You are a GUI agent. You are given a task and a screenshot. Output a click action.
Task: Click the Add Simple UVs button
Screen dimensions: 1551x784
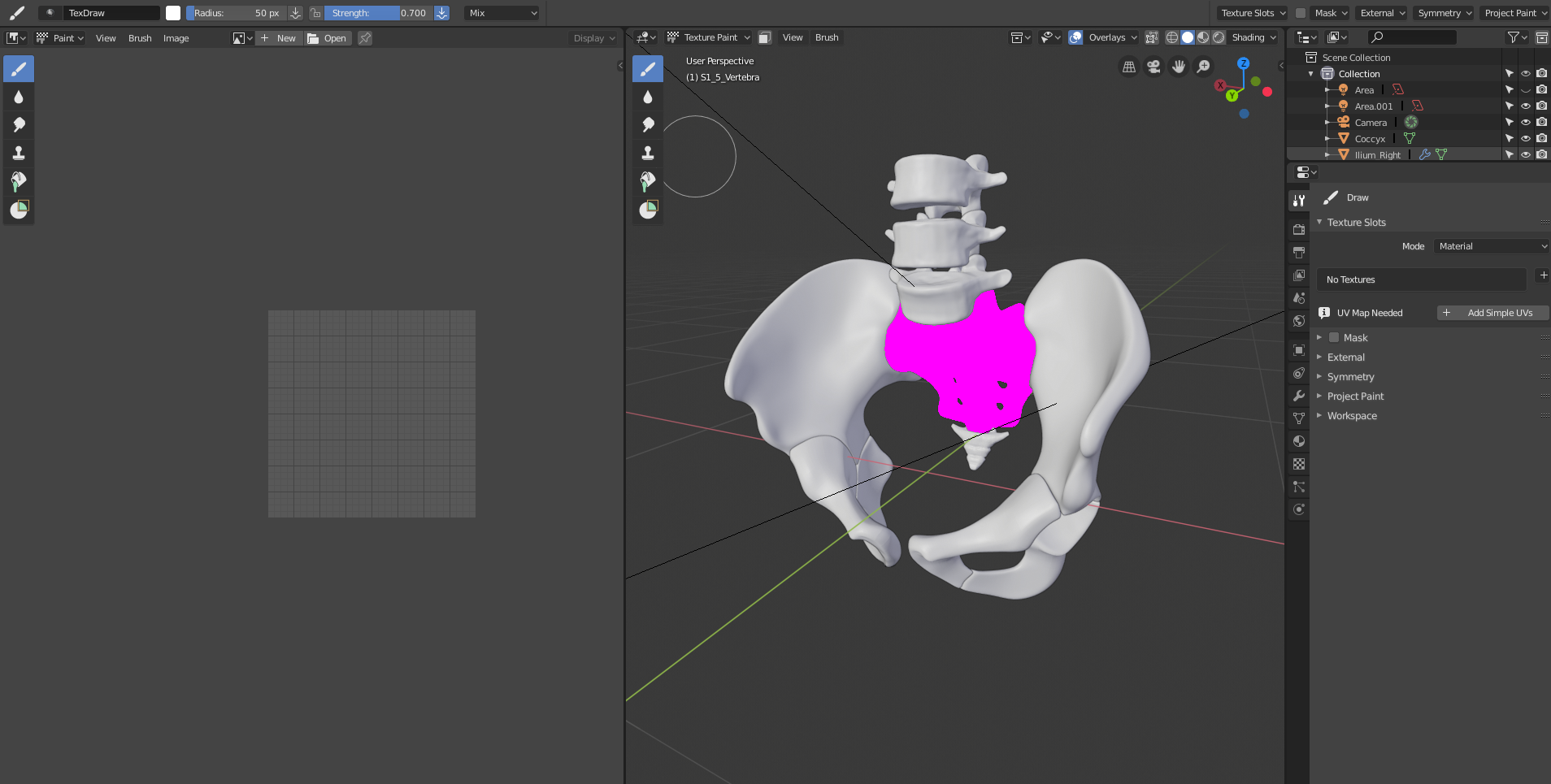pos(1492,313)
